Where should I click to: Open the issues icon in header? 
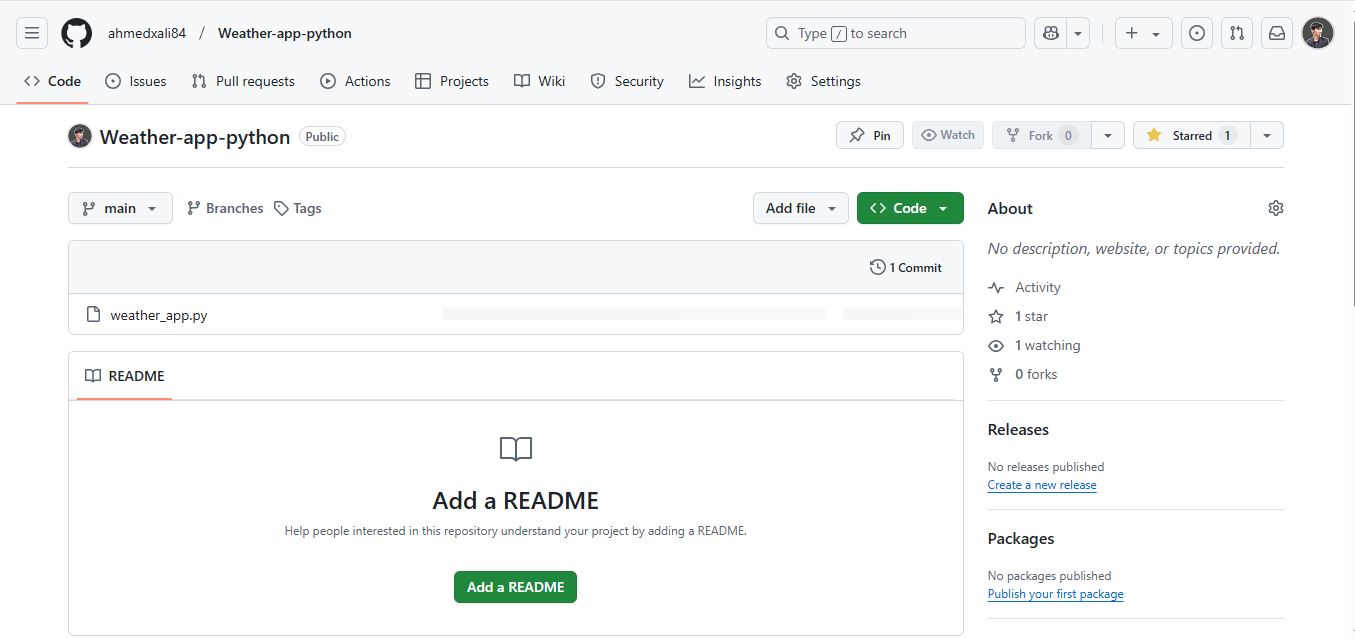pyautogui.click(x=1196, y=33)
